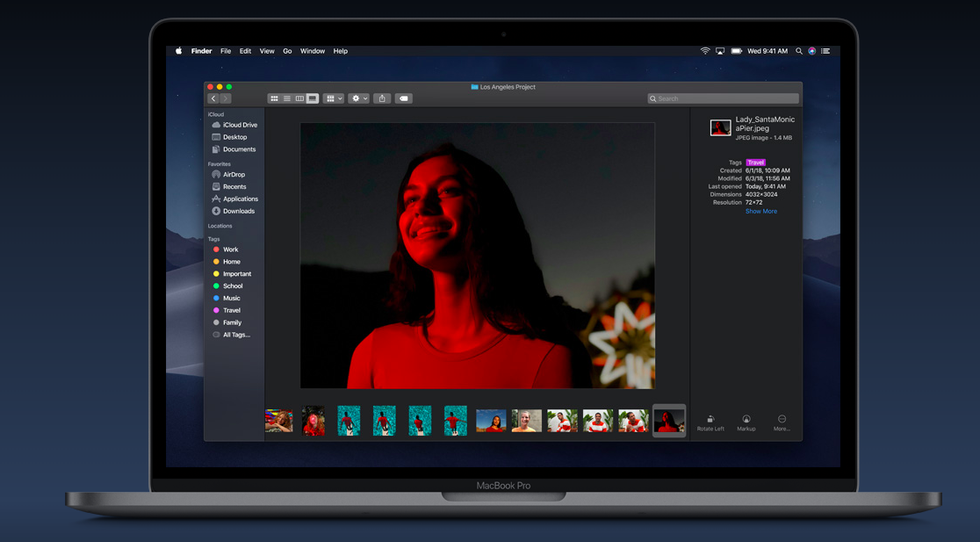Open the Window menu

(x=312, y=51)
